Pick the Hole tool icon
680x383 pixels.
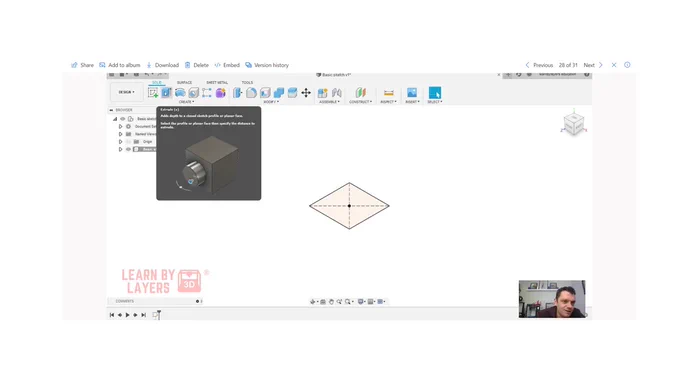(193, 92)
